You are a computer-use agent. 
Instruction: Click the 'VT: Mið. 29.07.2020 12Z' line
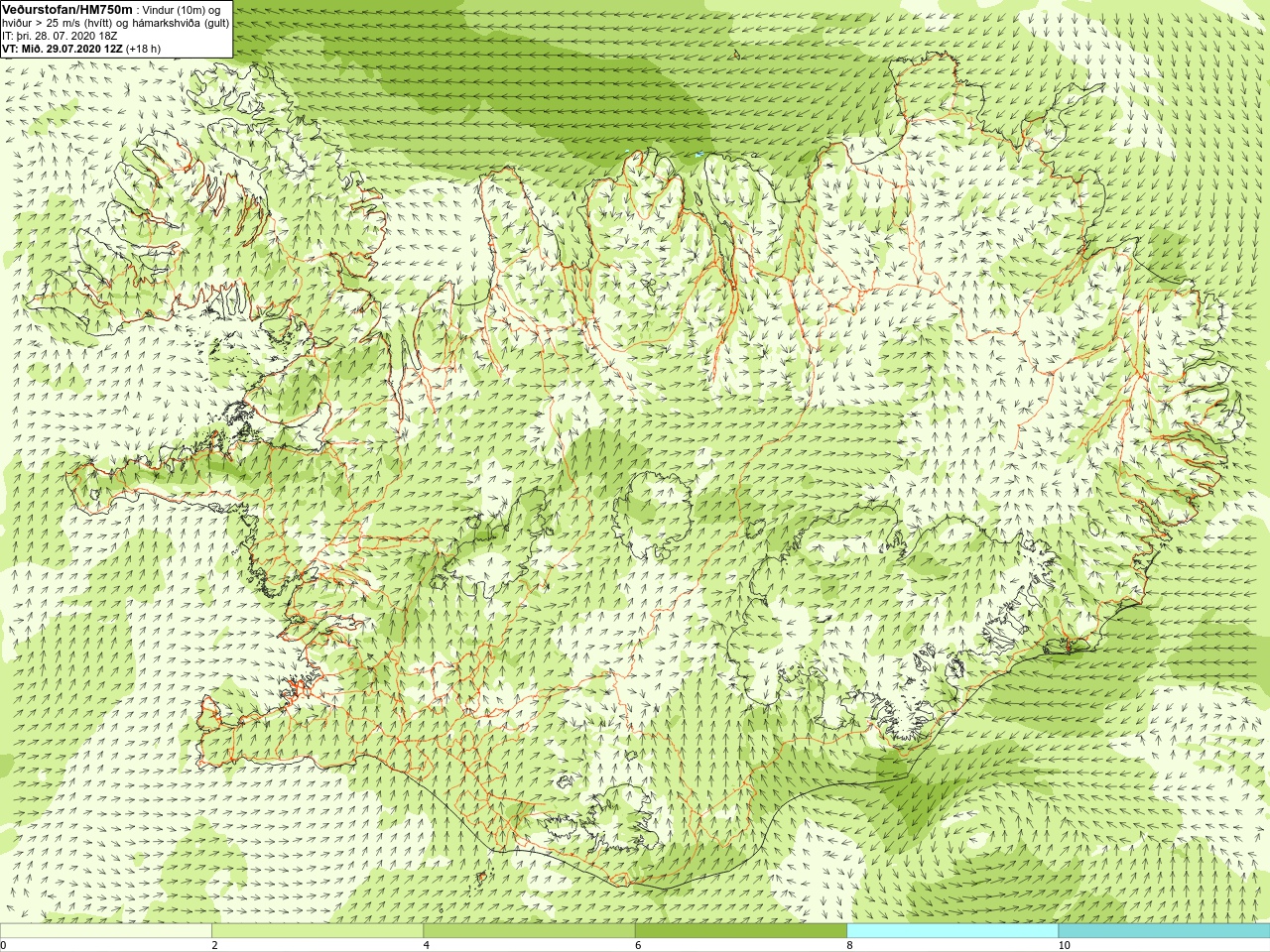click(63, 49)
